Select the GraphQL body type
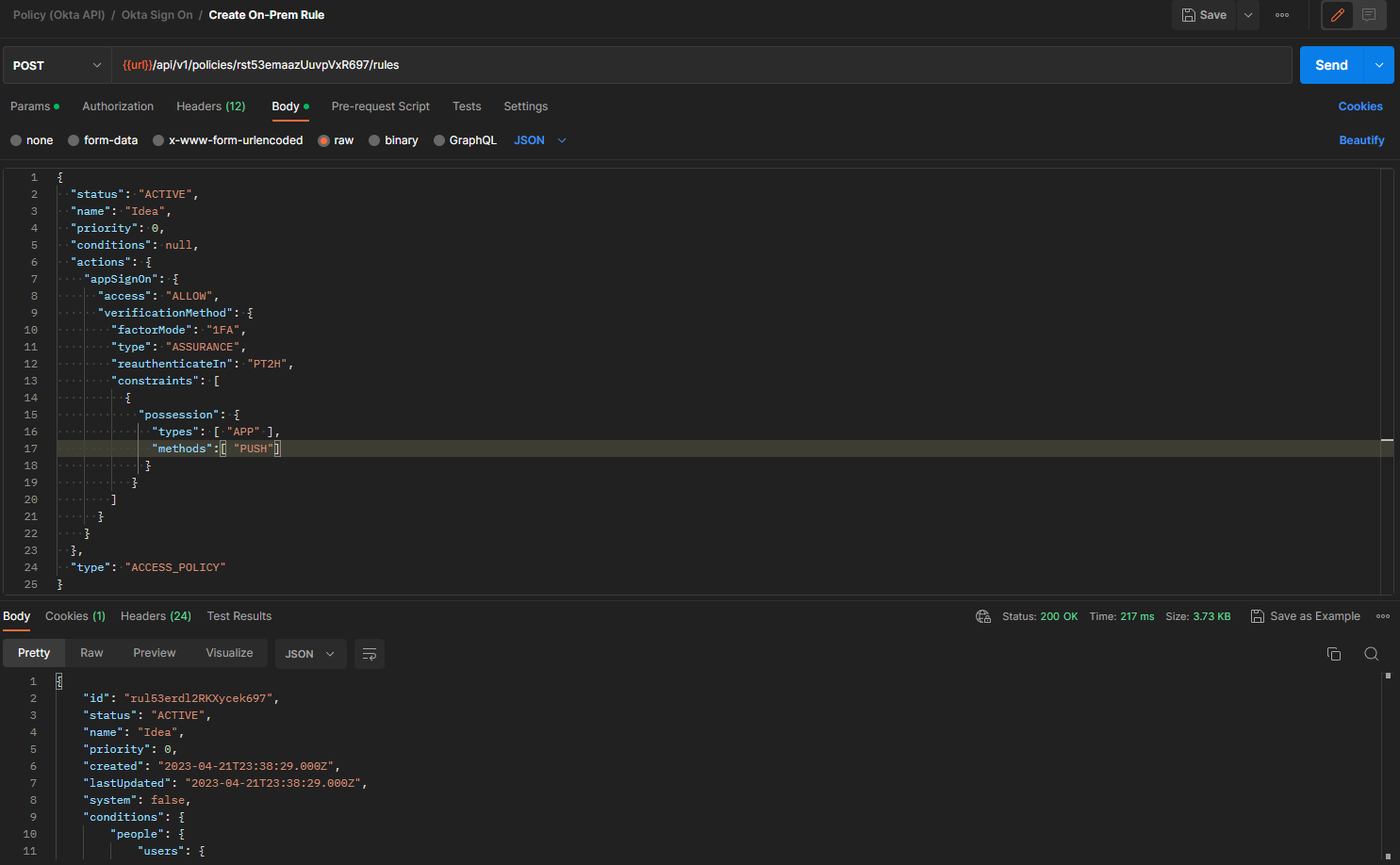 465,140
